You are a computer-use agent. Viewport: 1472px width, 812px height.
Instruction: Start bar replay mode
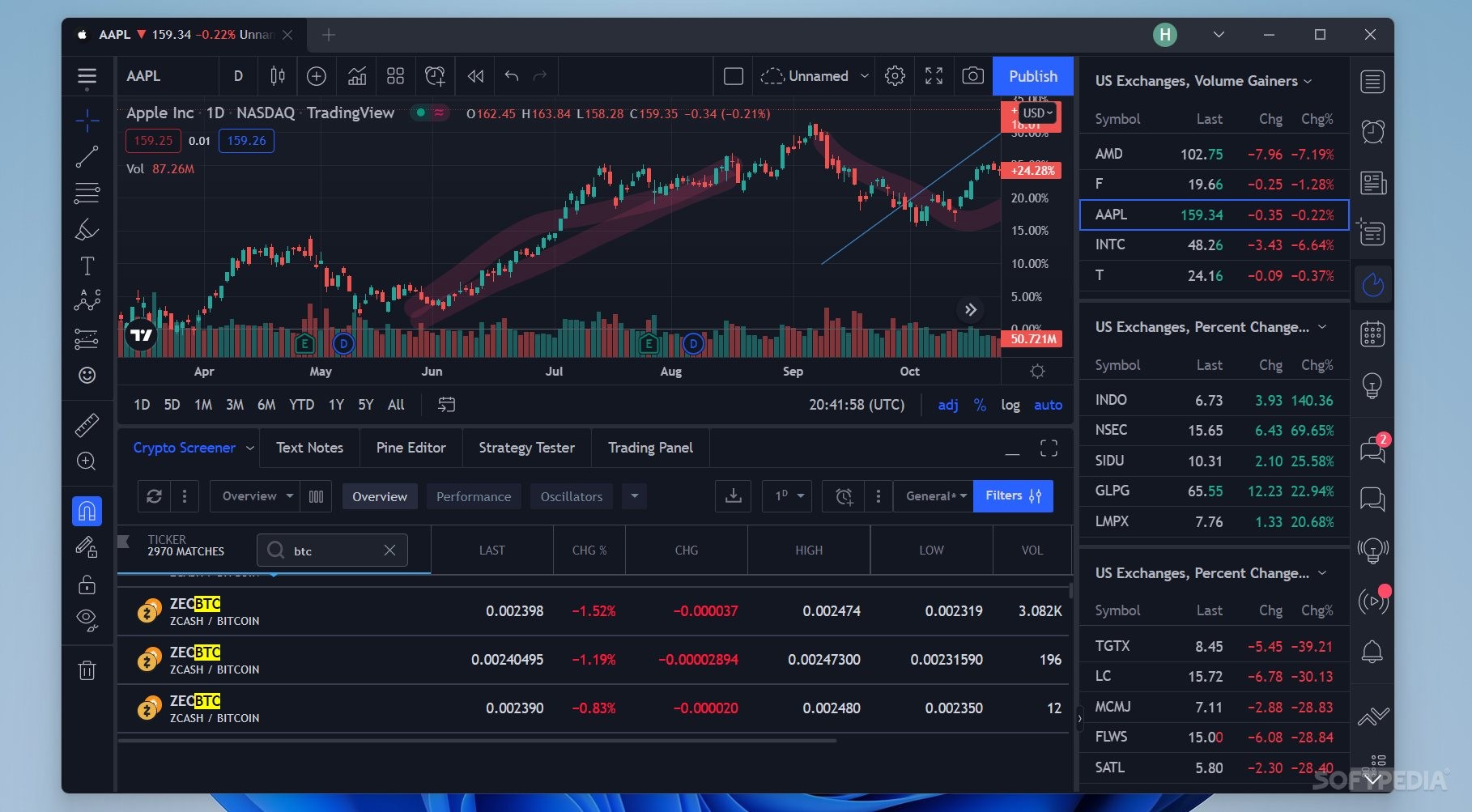tap(475, 76)
